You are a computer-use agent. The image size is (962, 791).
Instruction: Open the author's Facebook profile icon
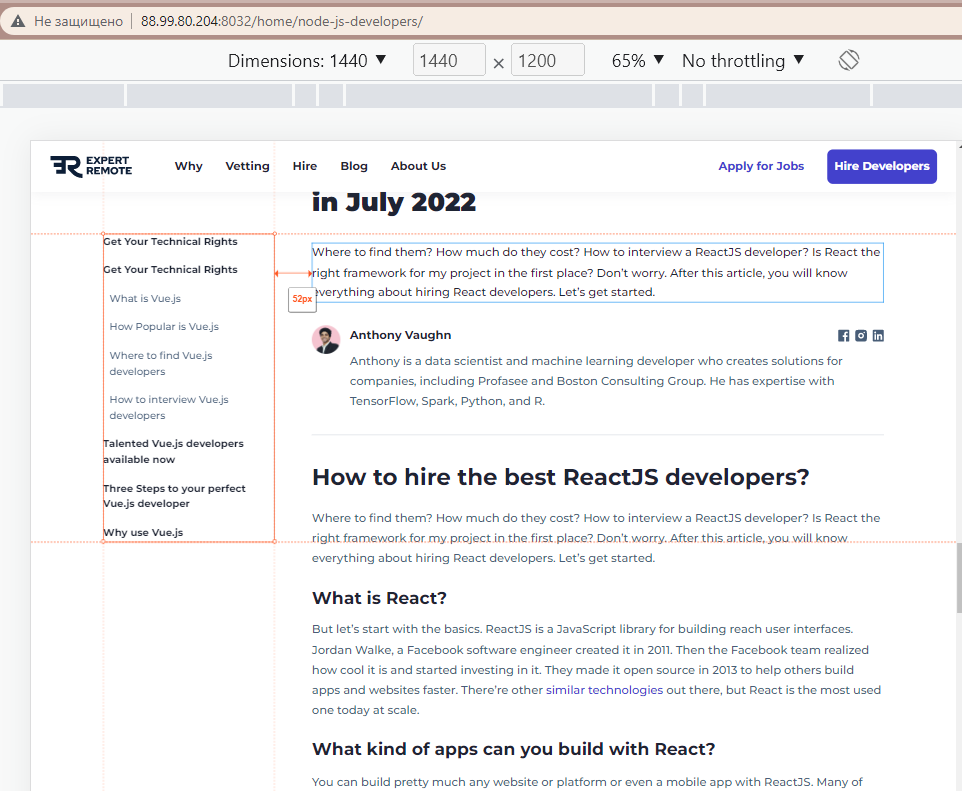tap(844, 336)
